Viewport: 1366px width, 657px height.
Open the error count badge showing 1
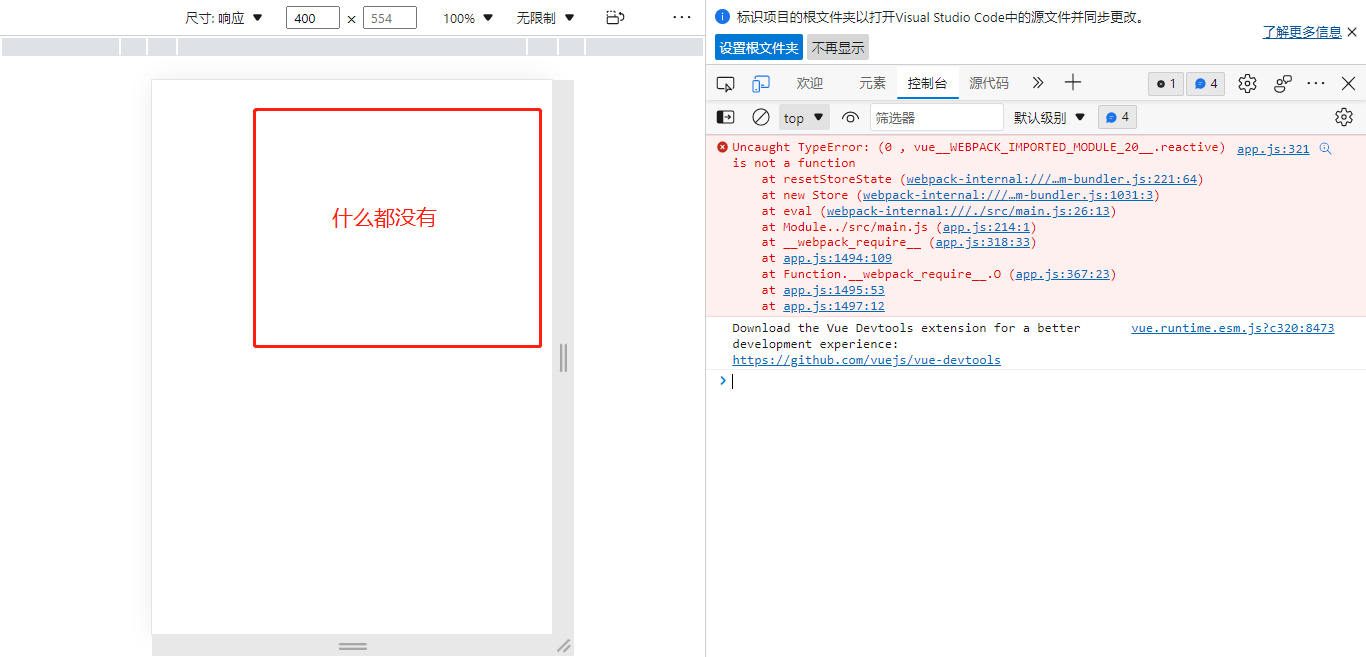(x=1166, y=84)
